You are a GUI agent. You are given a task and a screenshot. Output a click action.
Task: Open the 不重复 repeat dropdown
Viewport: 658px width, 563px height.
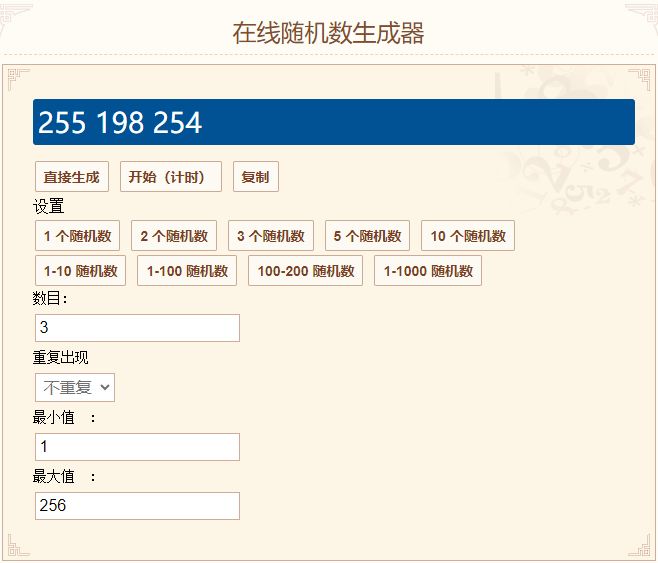tap(75, 387)
